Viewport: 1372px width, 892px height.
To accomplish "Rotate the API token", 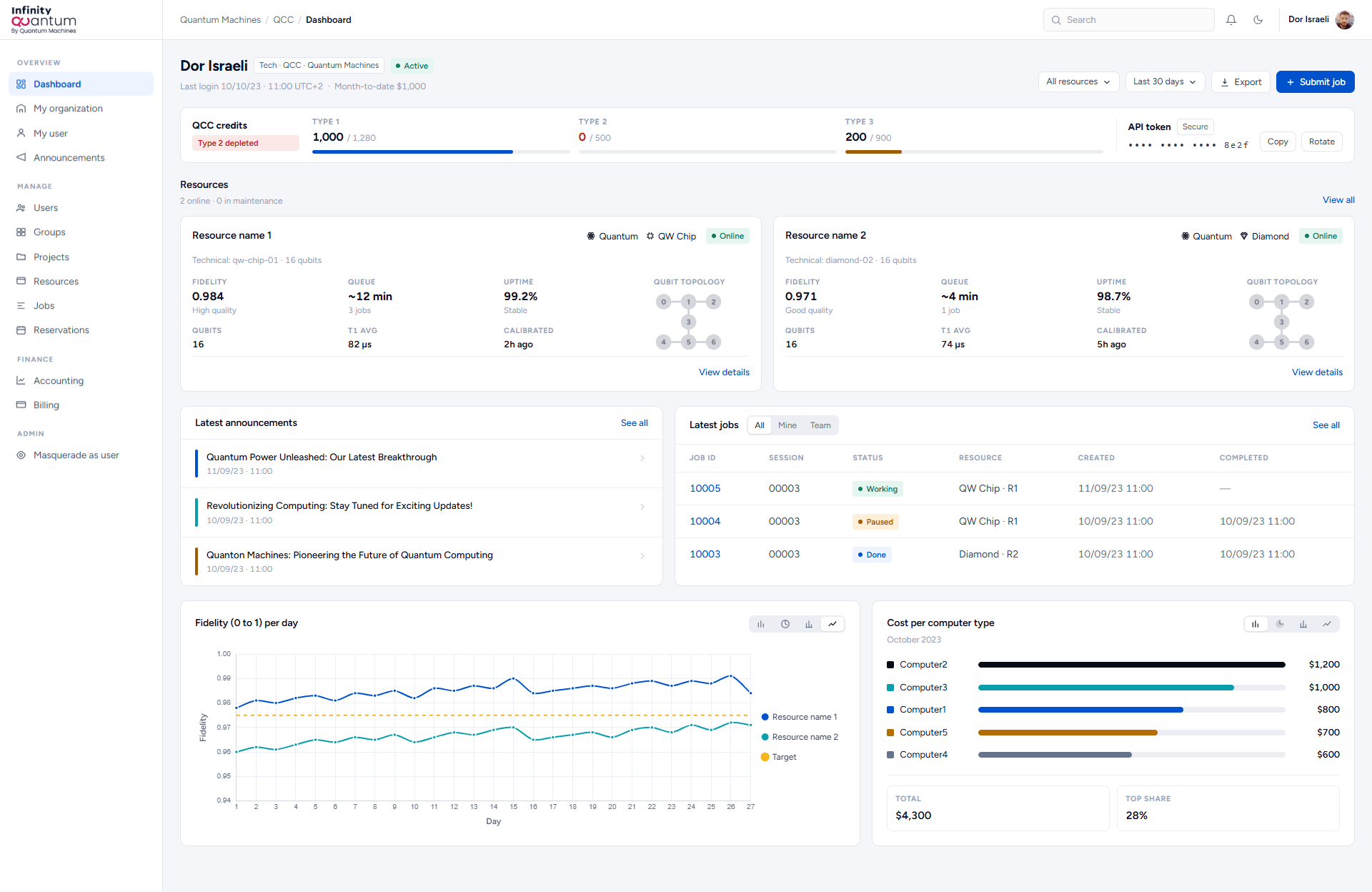I will point(1322,142).
